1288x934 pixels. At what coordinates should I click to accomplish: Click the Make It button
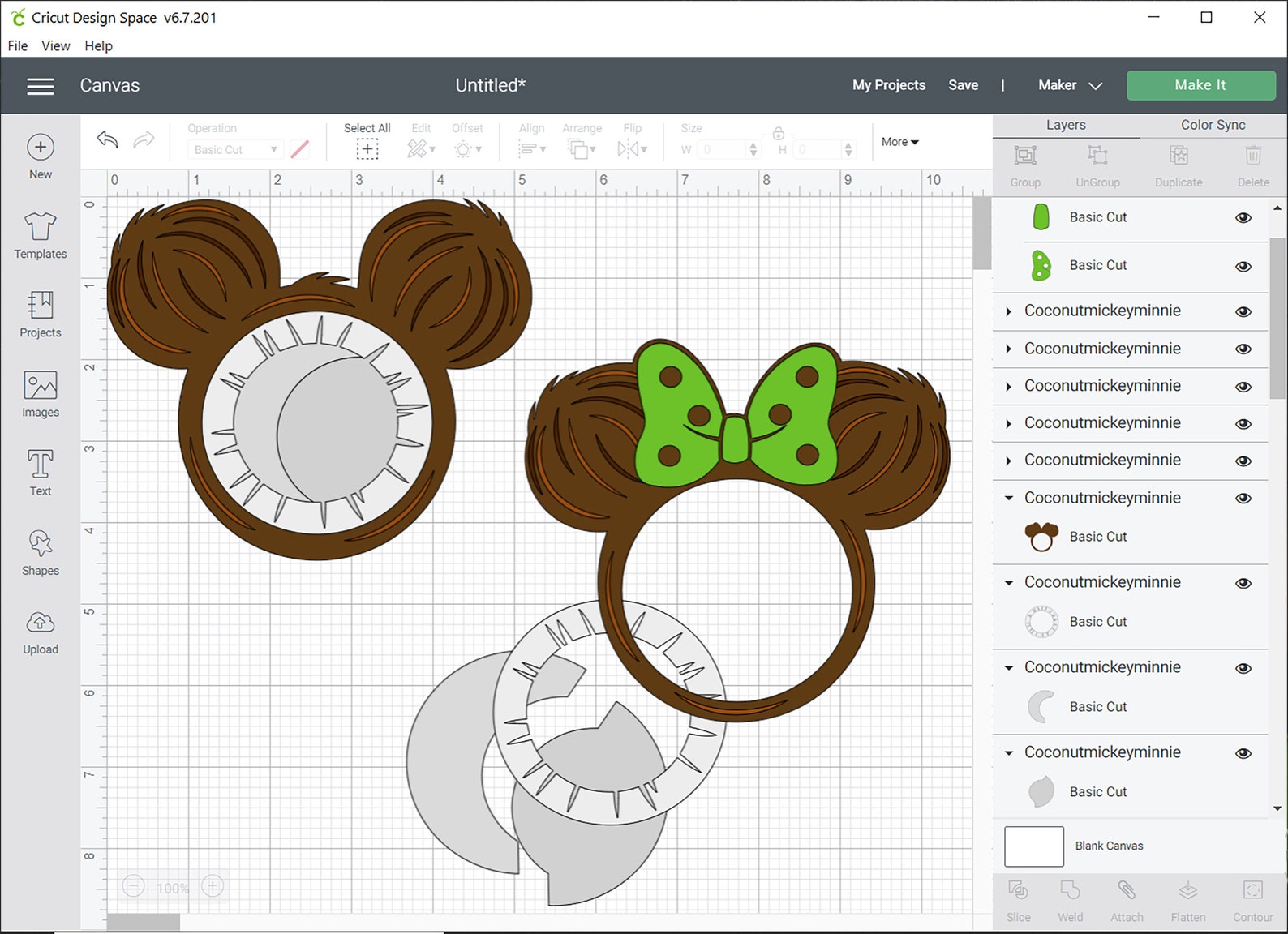tap(1200, 85)
